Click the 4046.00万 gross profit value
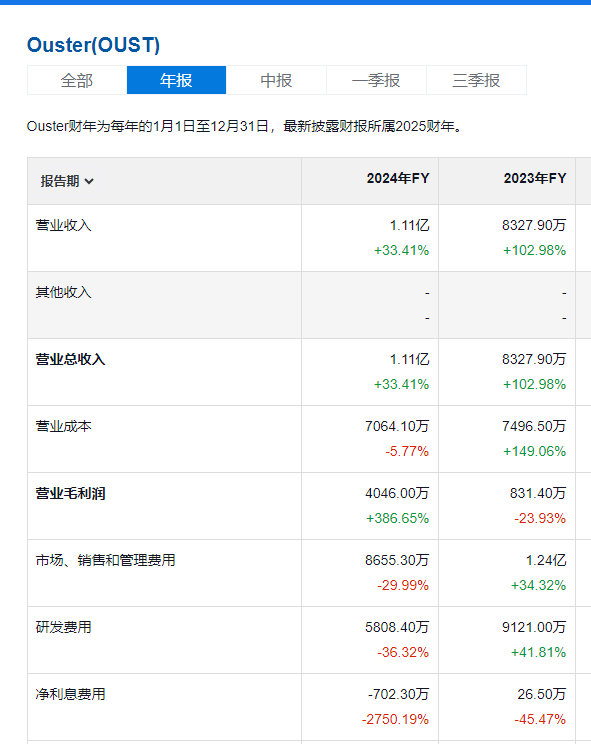Image resolution: width=591 pixels, height=744 pixels. coord(397,493)
